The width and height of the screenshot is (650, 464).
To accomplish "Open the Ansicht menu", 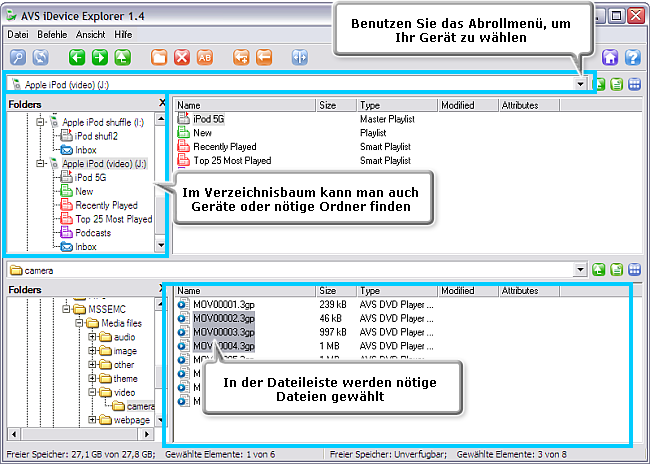I will [x=90, y=34].
